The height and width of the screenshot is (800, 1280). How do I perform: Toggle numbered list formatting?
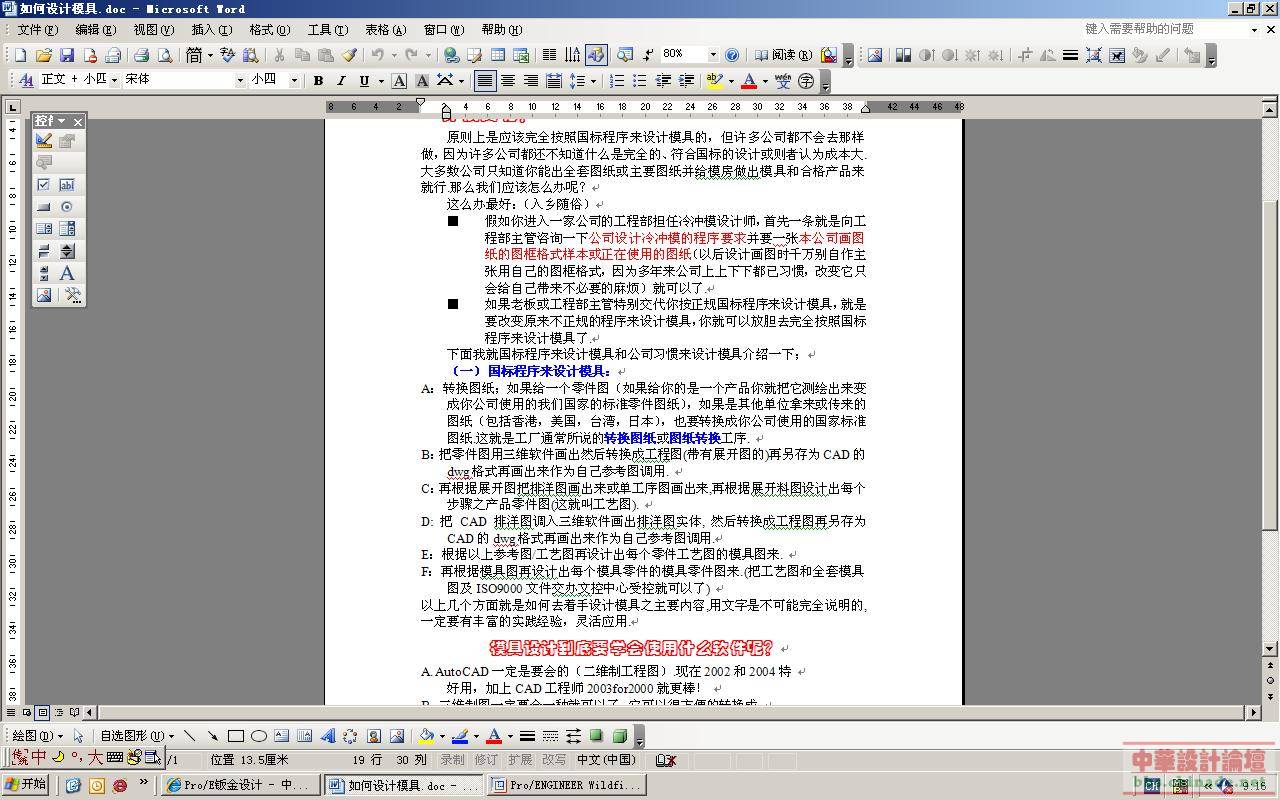[617, 81]
